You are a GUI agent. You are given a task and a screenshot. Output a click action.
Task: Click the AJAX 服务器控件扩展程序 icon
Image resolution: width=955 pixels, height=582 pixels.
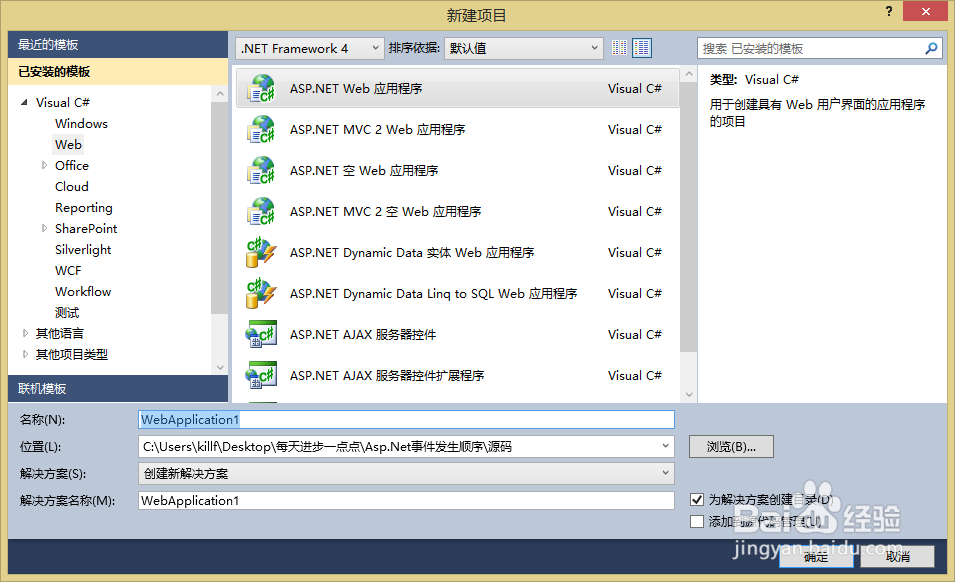click(x=261, y=375)
